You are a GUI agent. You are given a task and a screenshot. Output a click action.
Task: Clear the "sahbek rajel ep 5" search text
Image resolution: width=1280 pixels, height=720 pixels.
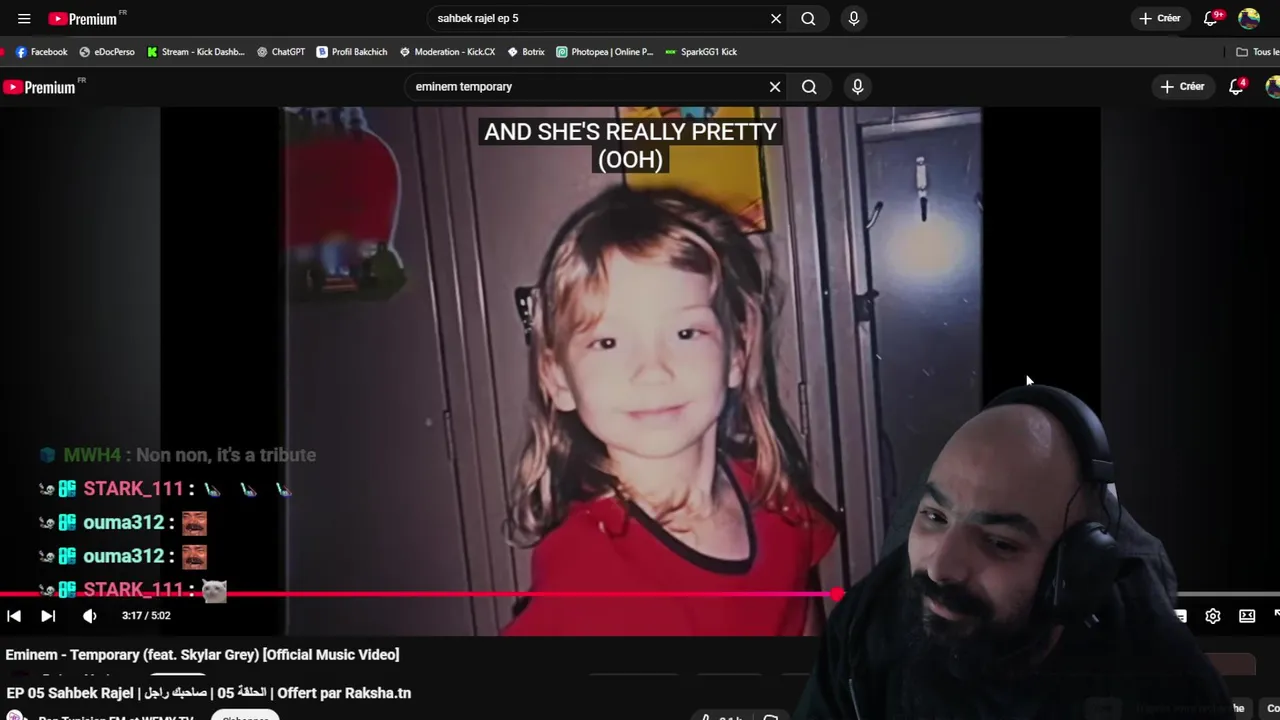(775, 18)
